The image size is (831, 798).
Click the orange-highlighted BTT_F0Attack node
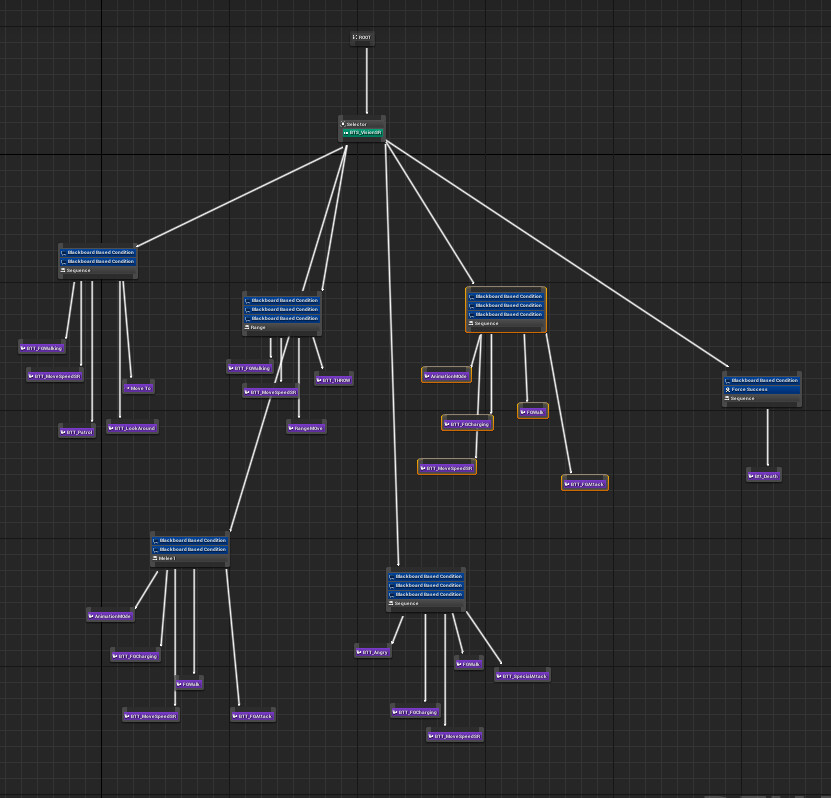[x=585, y=484]
